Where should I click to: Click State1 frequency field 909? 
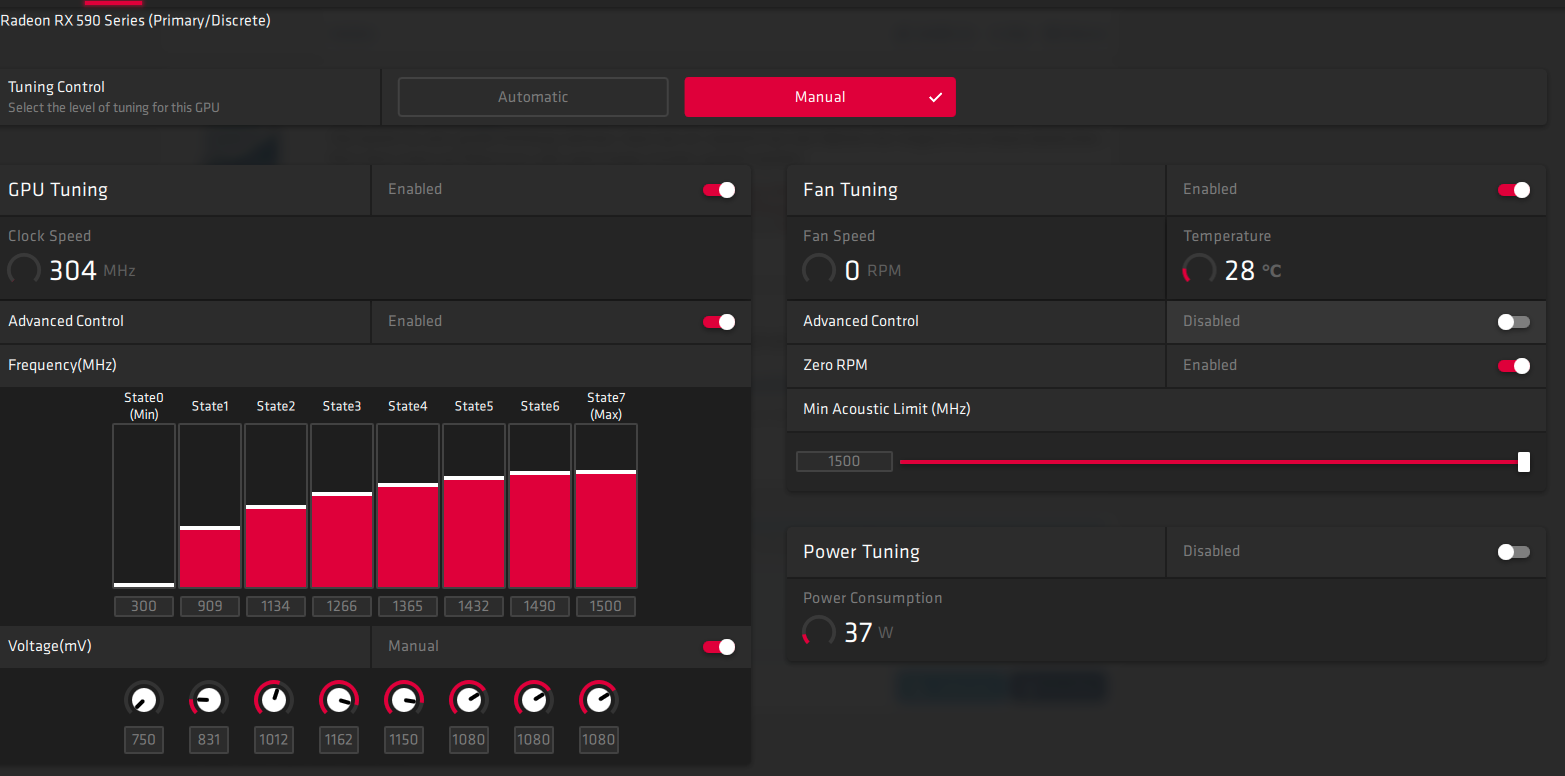point(210,606)
